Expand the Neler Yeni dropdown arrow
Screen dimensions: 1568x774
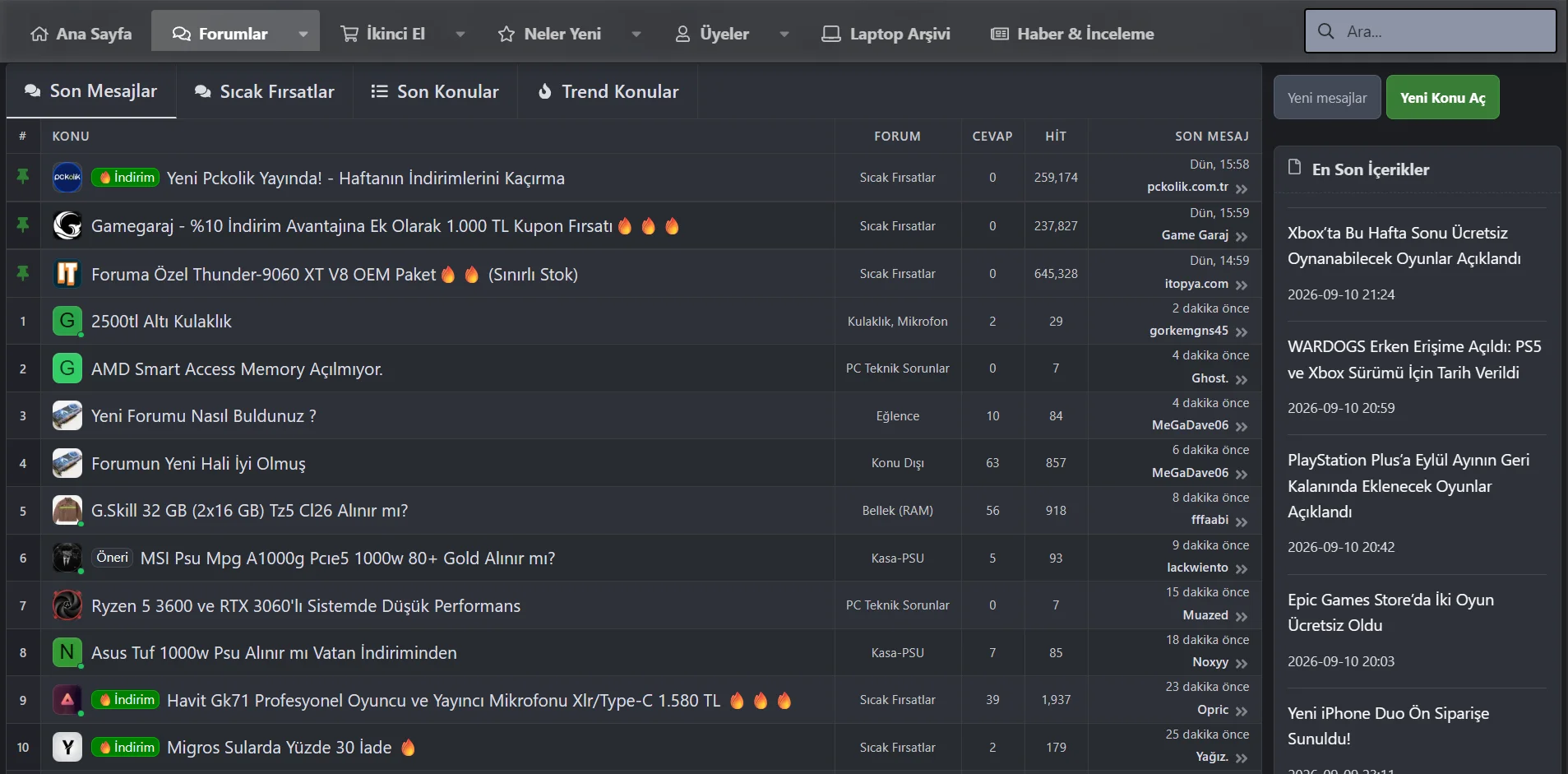tap(636, 34)
